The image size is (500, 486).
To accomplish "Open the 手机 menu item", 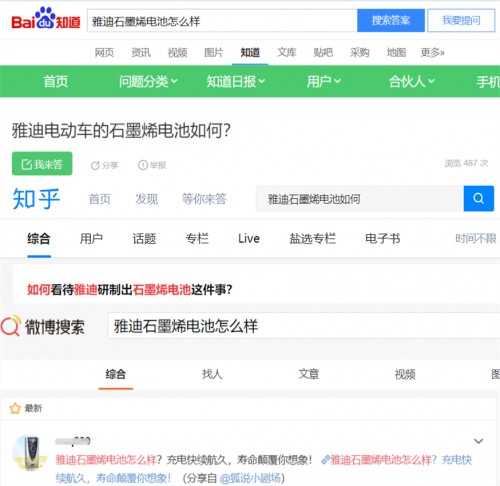I will tap(488, 81).
